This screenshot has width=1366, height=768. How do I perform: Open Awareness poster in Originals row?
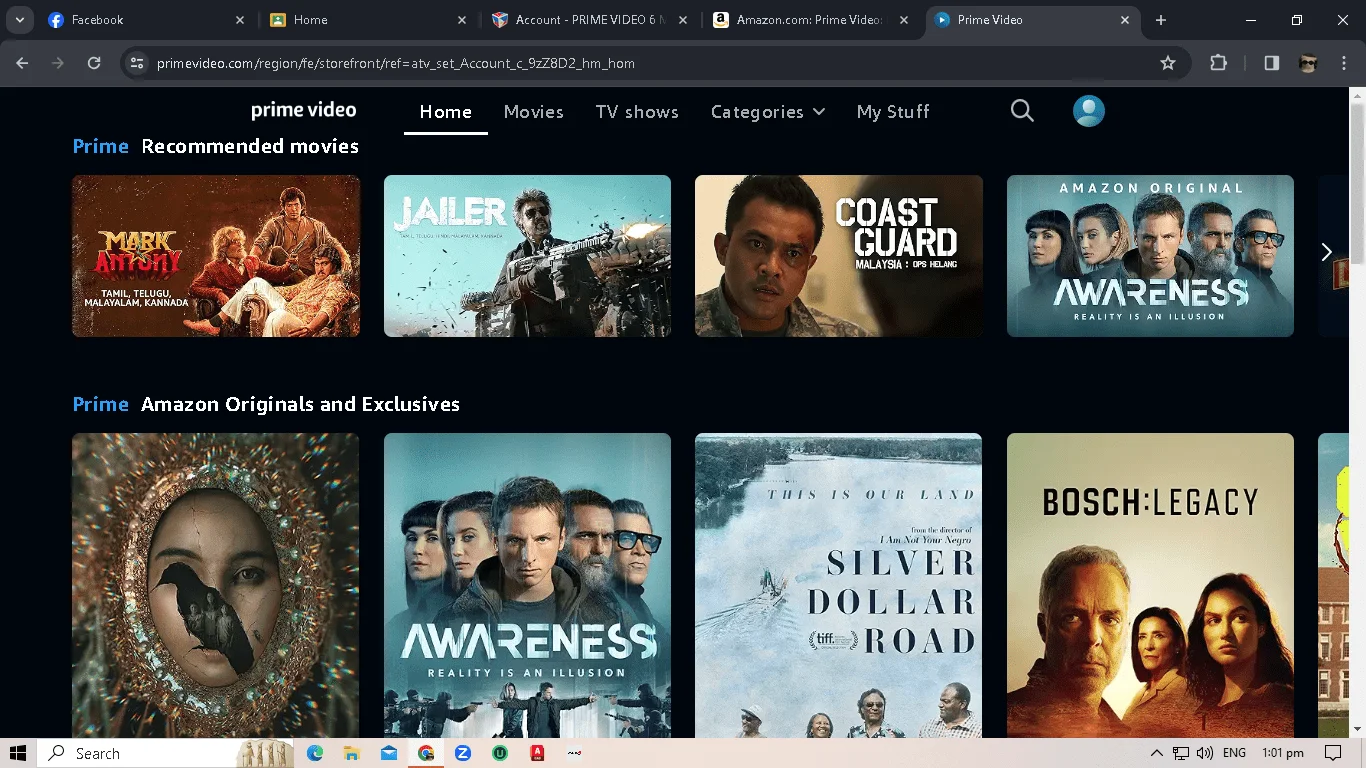click(527, 585)
